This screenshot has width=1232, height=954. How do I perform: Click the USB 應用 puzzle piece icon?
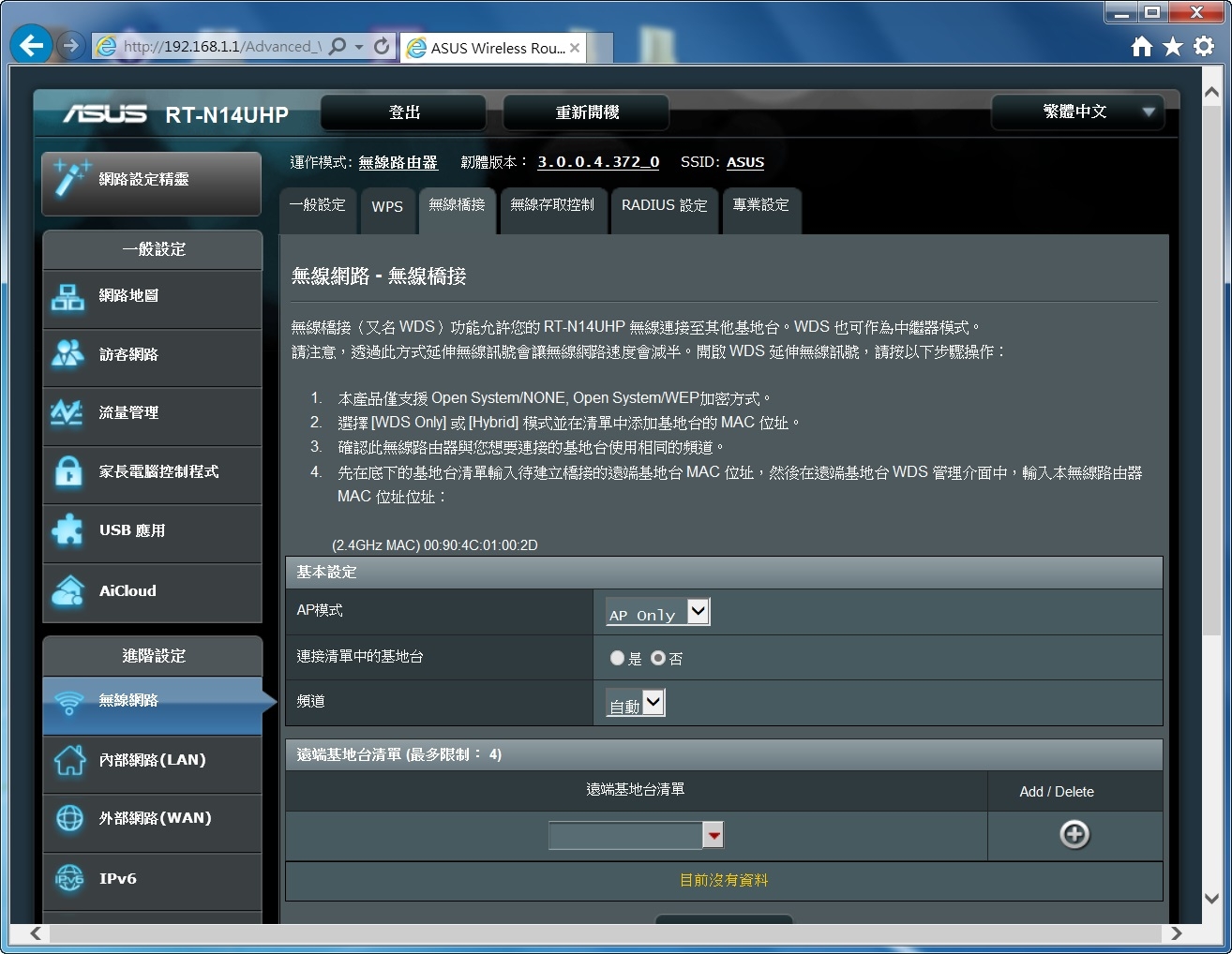pos(68,530)
